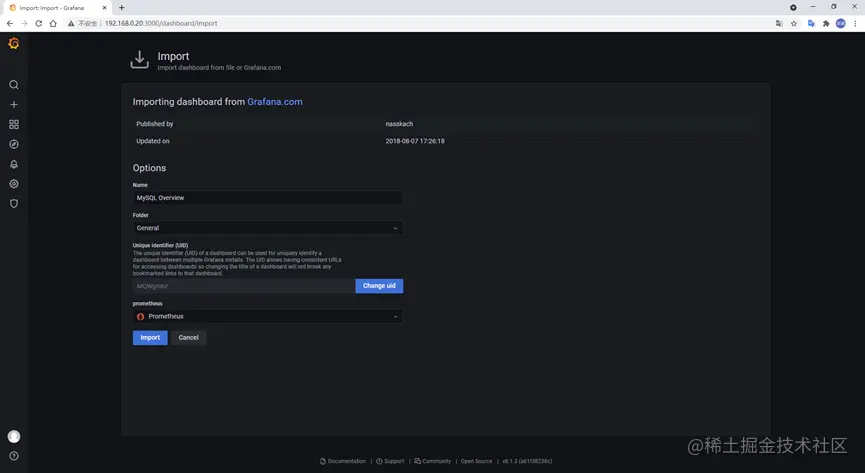The height and width of the screenshot is (473, 865).
Task: Open the Community footer link
Action: click(432, 461)
